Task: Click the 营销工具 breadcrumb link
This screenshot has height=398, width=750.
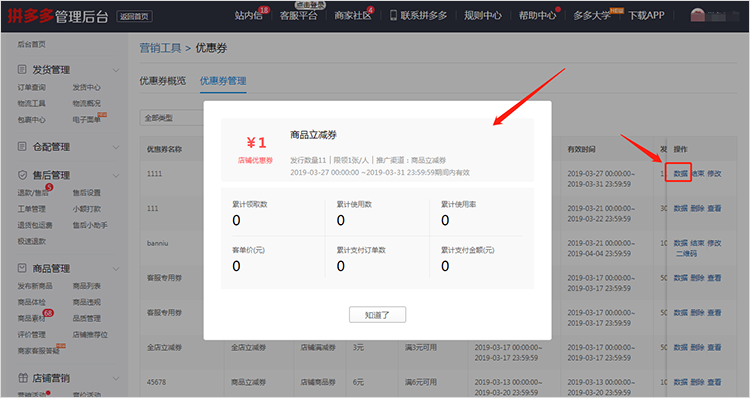Action: [x=160, y=48]
